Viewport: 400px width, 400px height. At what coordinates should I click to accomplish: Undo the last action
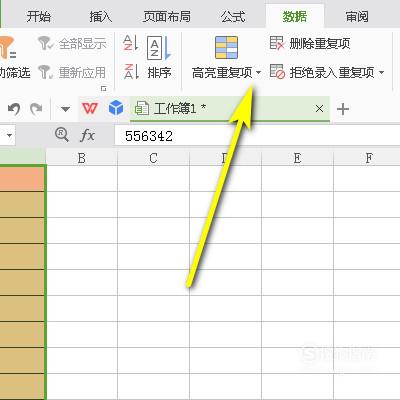coord(14,109)
